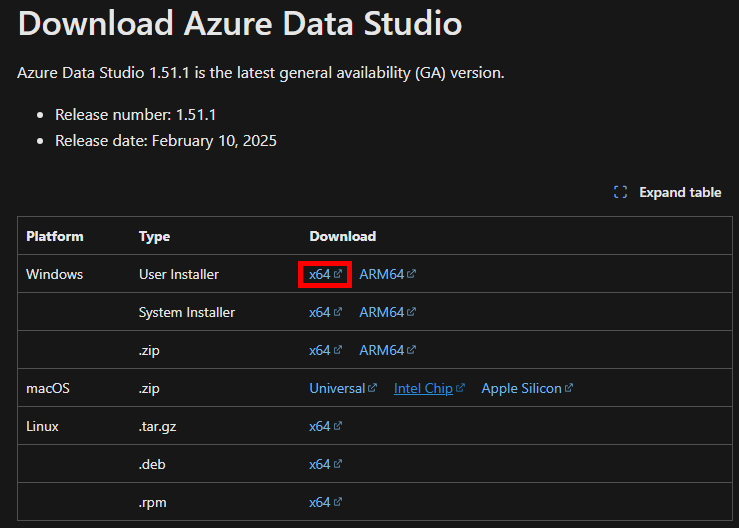Viewport: 739px width, 528px height.
Task: Download Linux .deb x64 package
Action: point(325,464)
